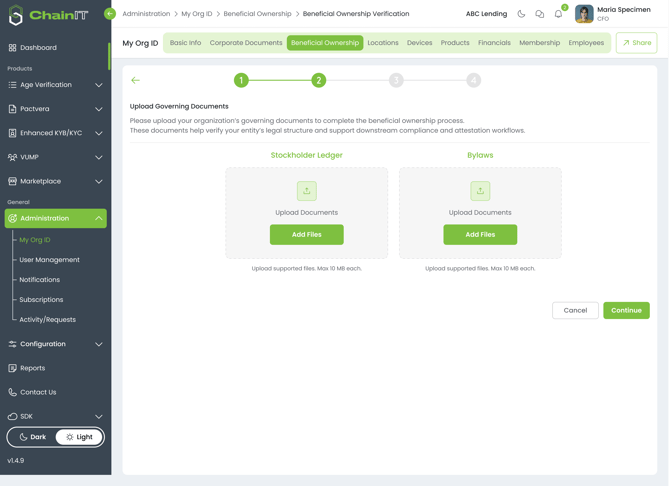Collapse sidebar with green arrow button
This screenshot has width=670, height=486.
coord(110,14)
